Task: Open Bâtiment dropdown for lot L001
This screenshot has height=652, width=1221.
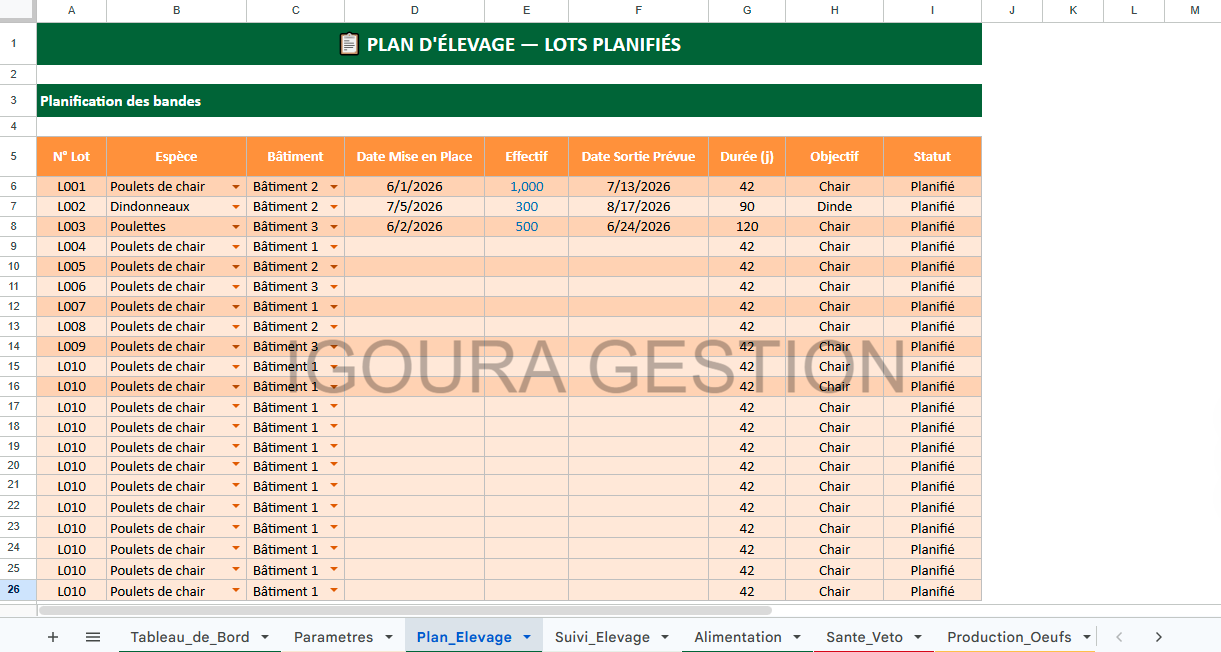Action: (x=334, y=187)
